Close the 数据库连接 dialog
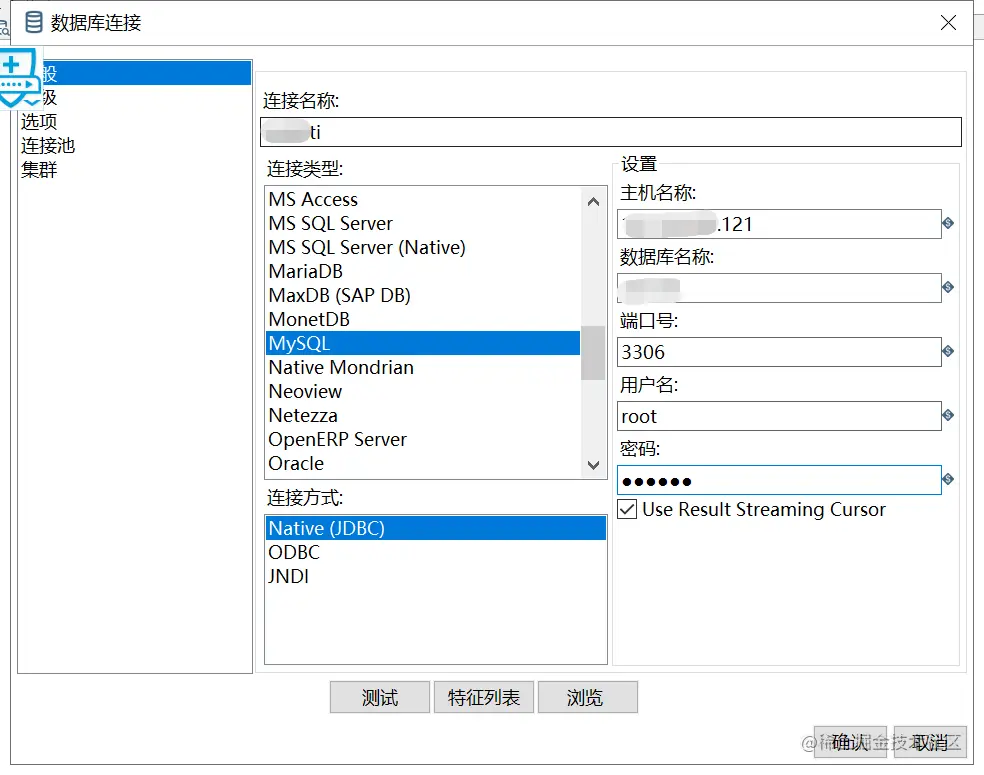Screen dimensions: 984x775 pos(948,23)
